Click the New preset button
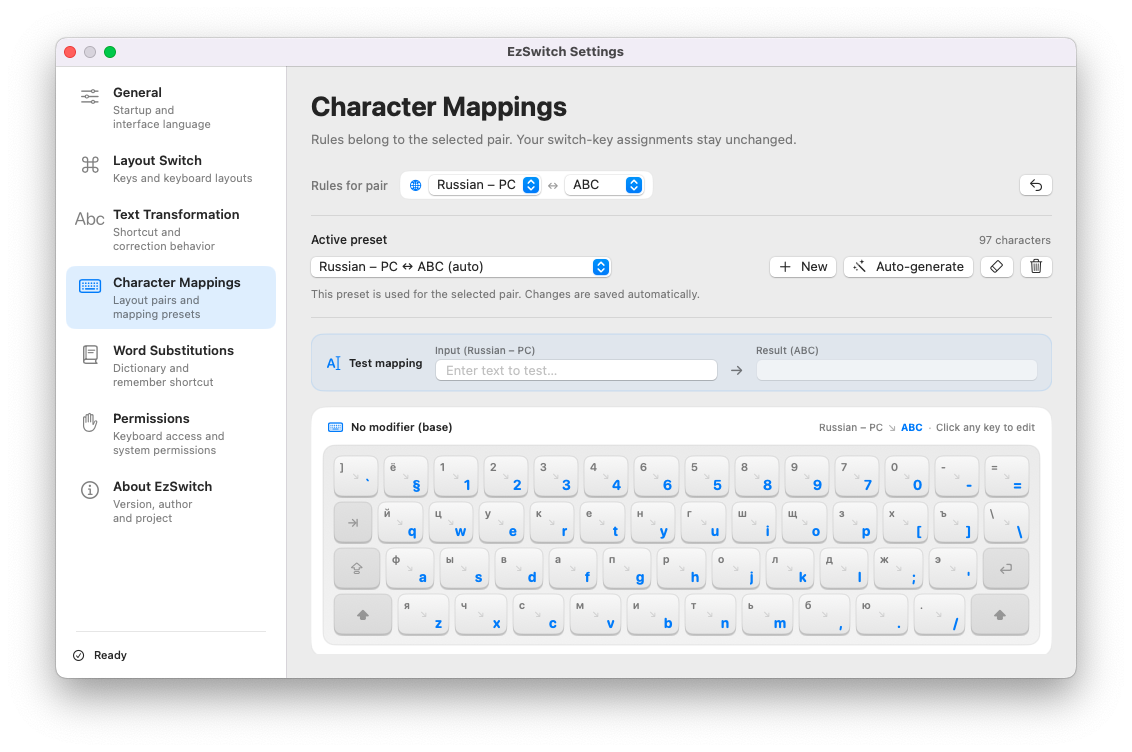The height and width of the screenshot is (752, 1132). coord(803,266)
